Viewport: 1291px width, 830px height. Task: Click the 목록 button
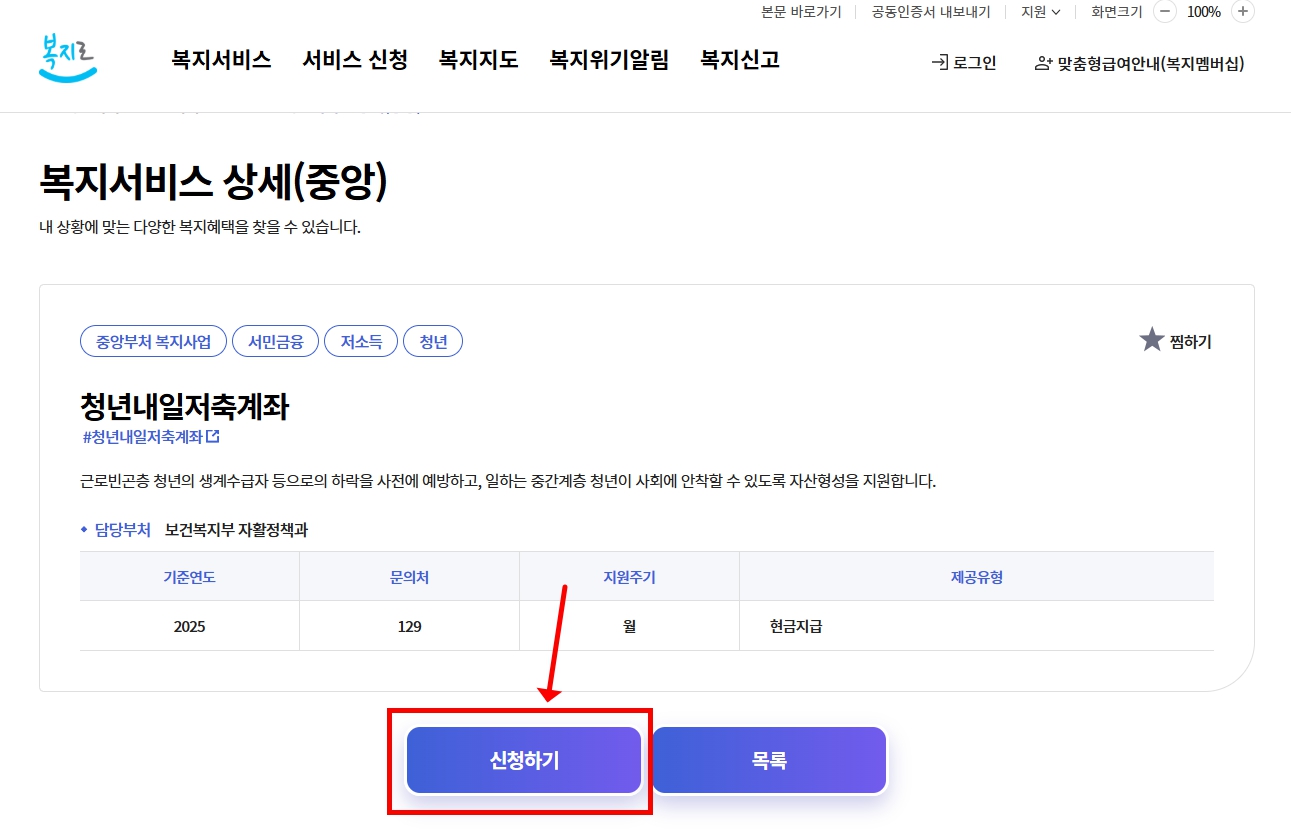point(769,761)
